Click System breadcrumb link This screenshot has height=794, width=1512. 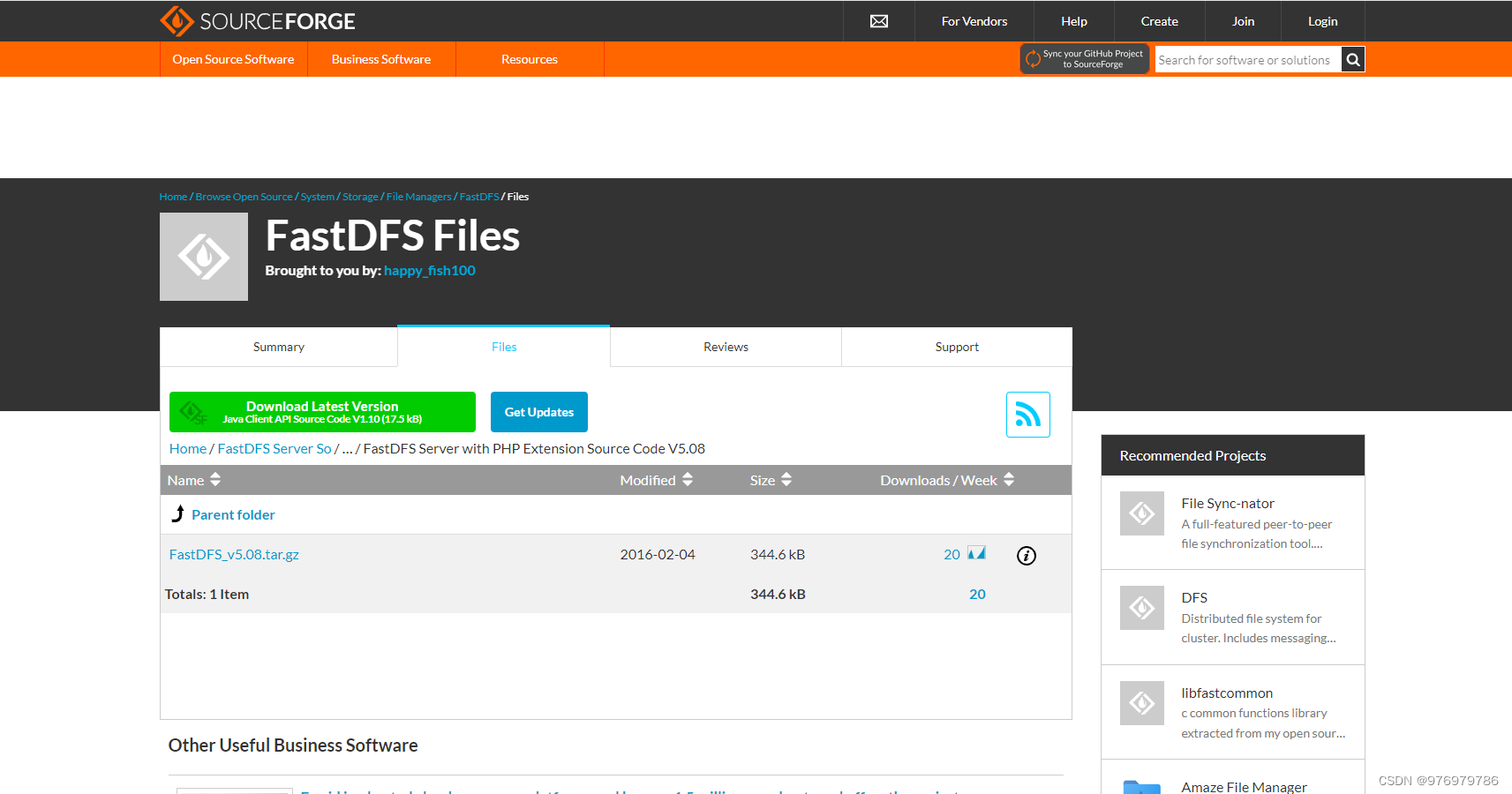(318, 197)
